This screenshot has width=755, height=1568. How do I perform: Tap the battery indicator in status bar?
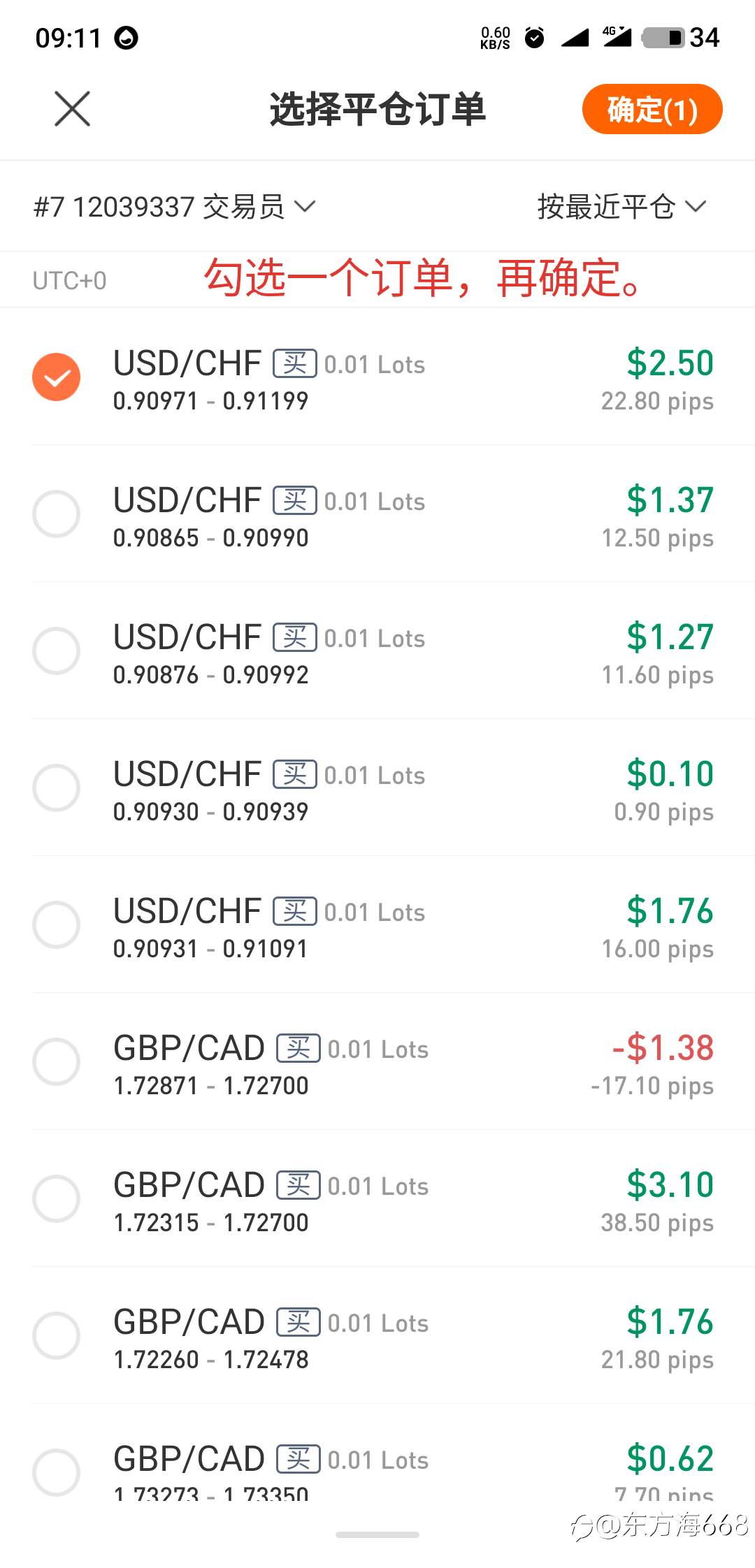pyautogui.click(x=663, y=38)
